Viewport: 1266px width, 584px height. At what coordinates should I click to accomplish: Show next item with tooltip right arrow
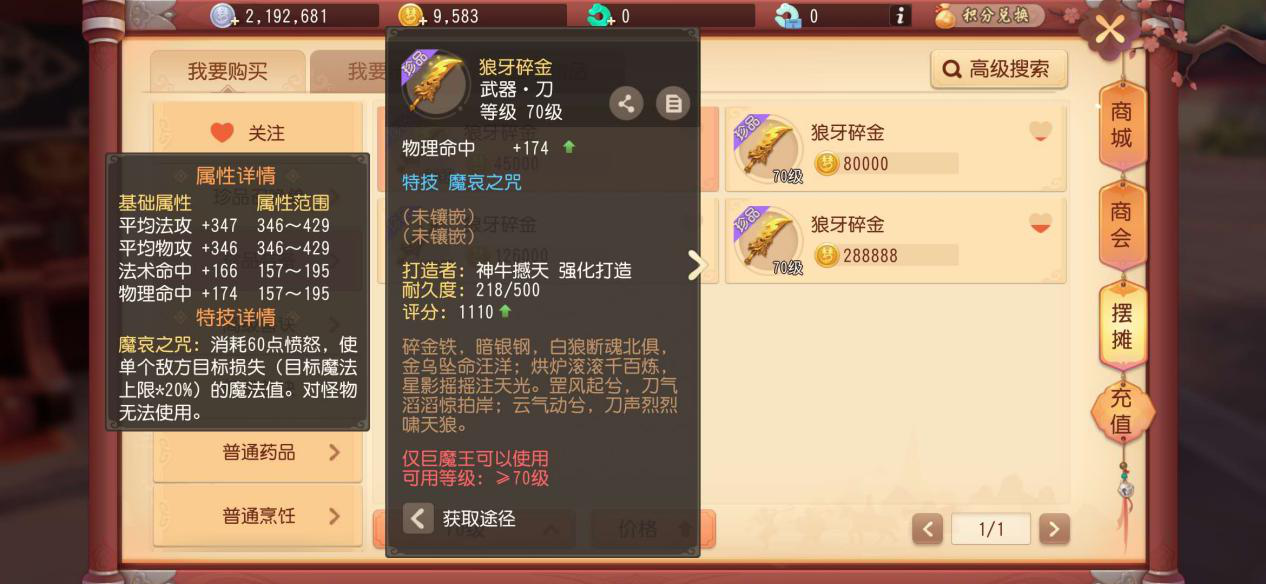(697, 264)
